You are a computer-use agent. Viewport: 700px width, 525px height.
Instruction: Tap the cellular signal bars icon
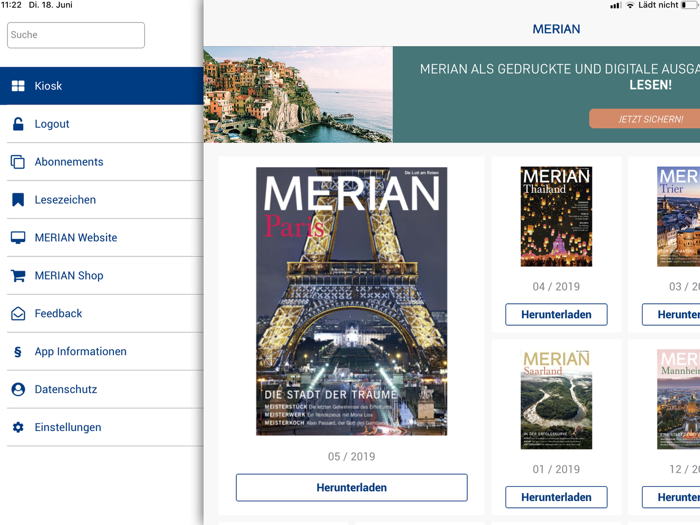point(616,5)
